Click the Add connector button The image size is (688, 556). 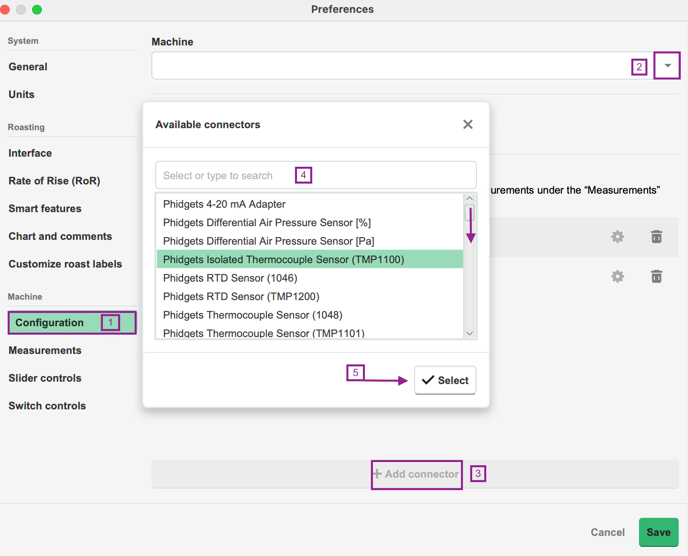[x=416, y=474]
